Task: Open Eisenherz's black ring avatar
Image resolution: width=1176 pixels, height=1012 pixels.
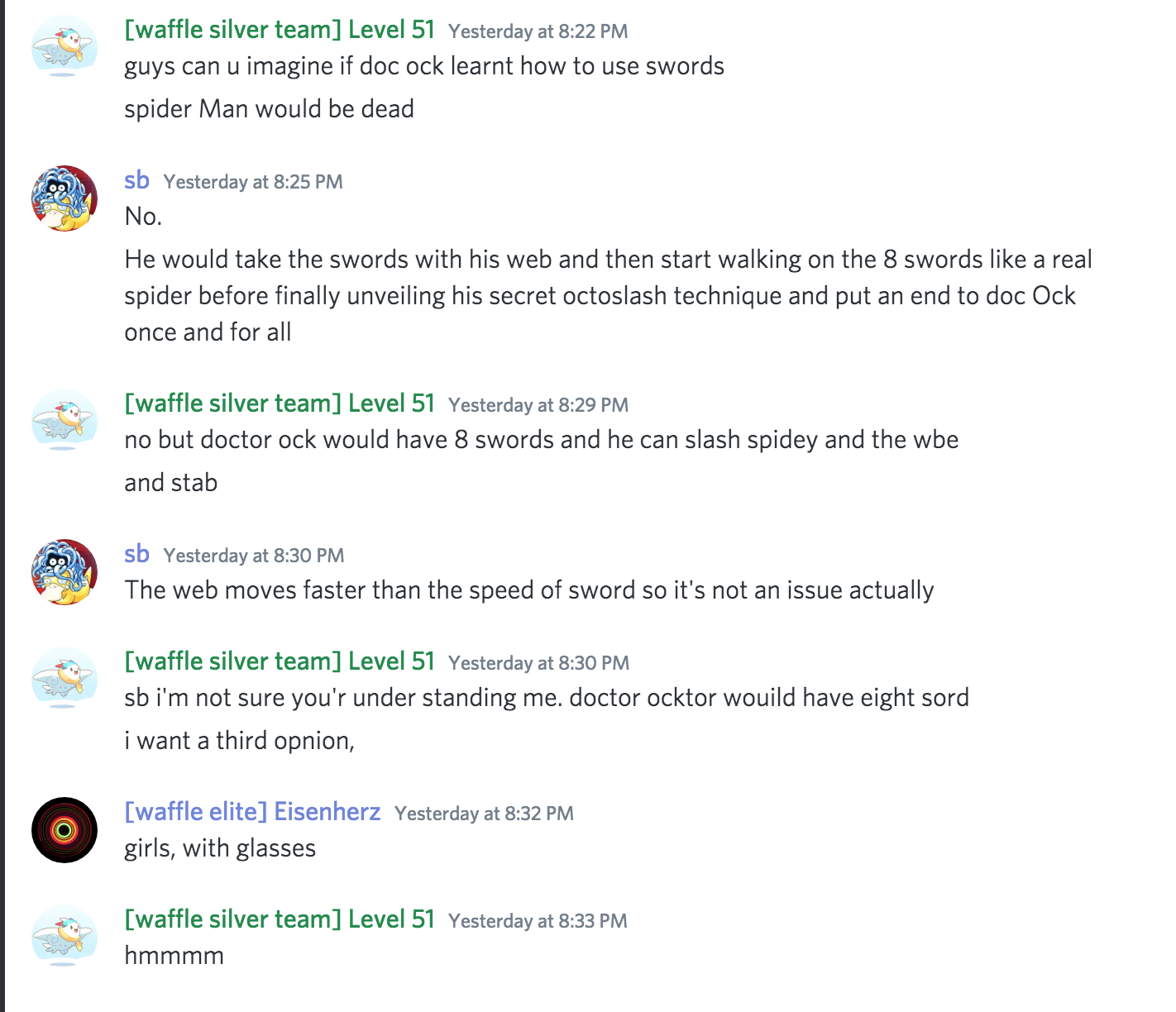Action: [x=65, y=830]
